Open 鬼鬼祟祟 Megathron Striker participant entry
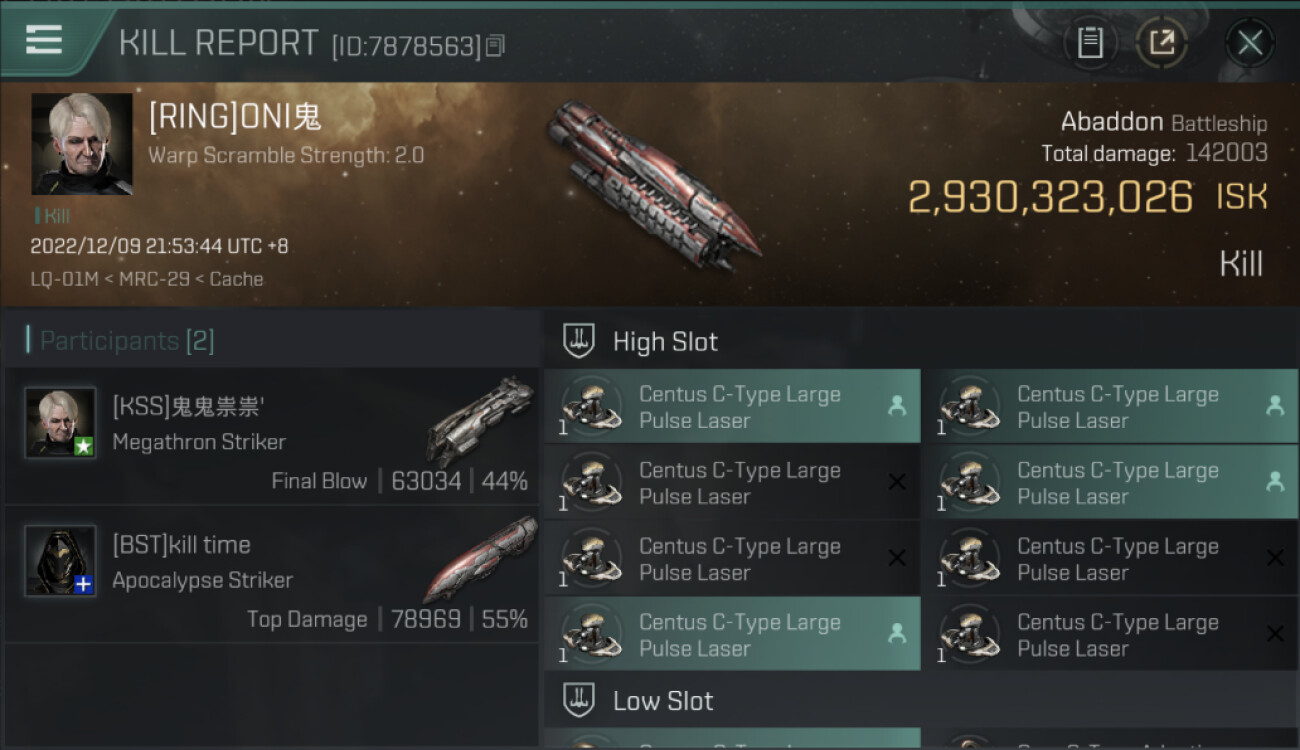 tap(272, 436)
